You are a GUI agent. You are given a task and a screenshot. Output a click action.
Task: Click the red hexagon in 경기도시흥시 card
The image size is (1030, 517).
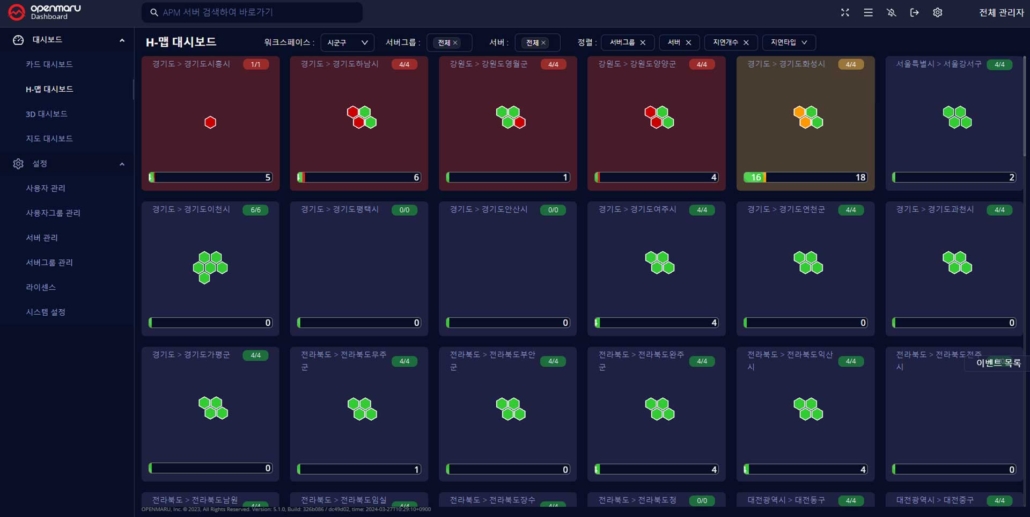tap(210, 122)
